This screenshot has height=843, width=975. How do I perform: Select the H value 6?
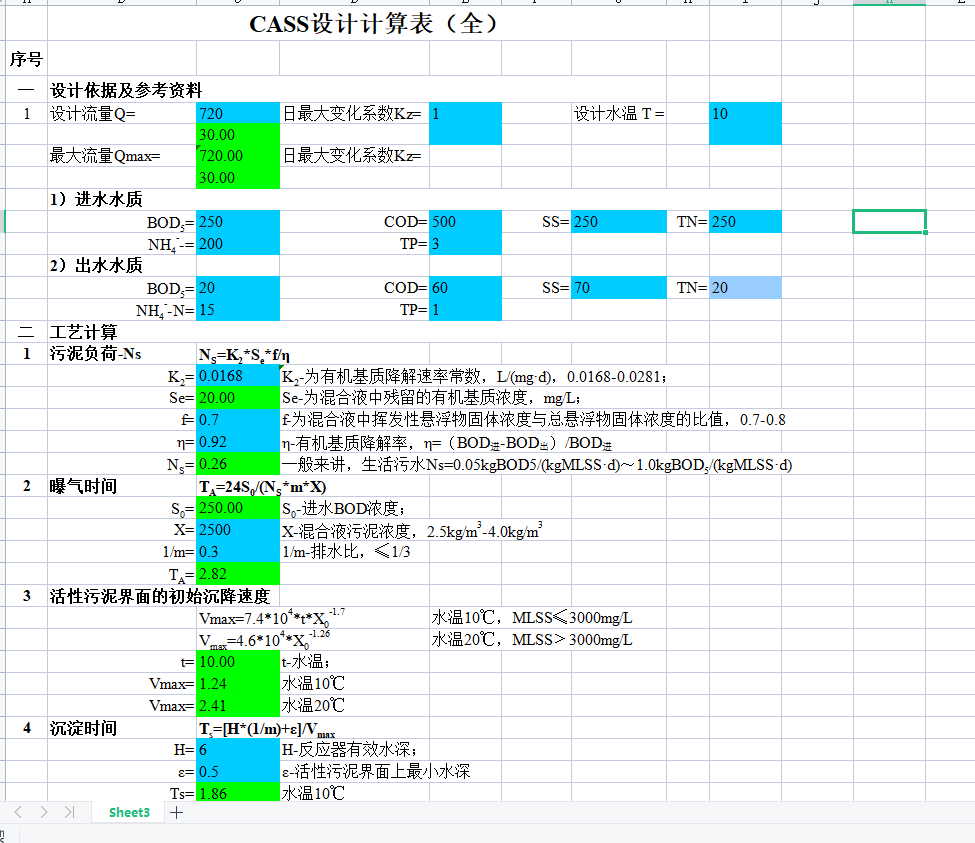pyautogui.click(x=238, y=750)
